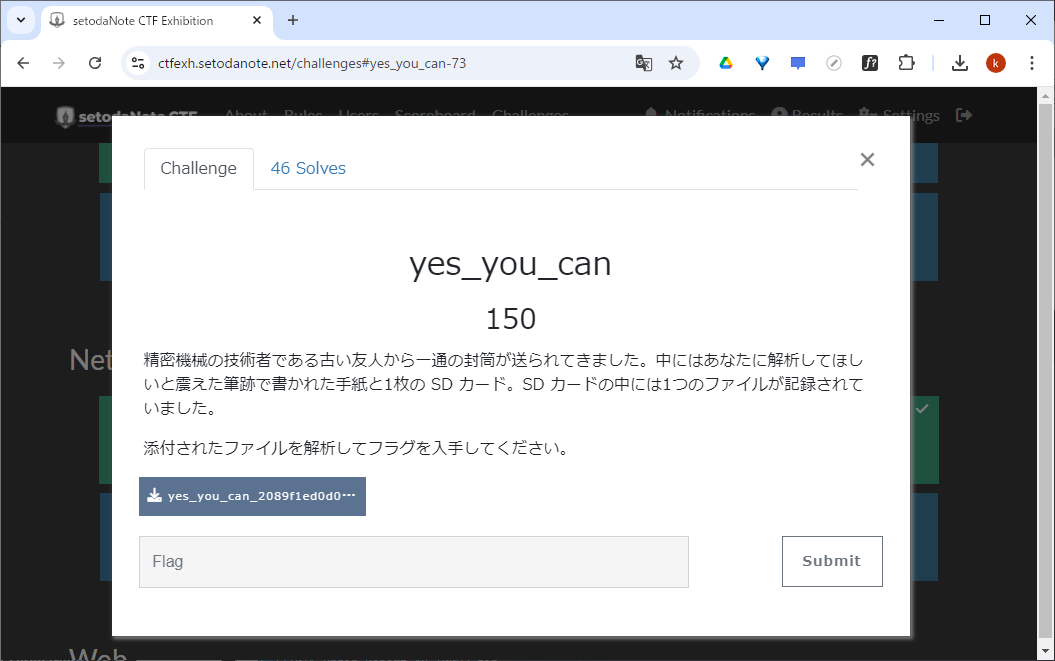Open the Chrome three-dot menu
1055x661 pixels.
point(1031,63)
